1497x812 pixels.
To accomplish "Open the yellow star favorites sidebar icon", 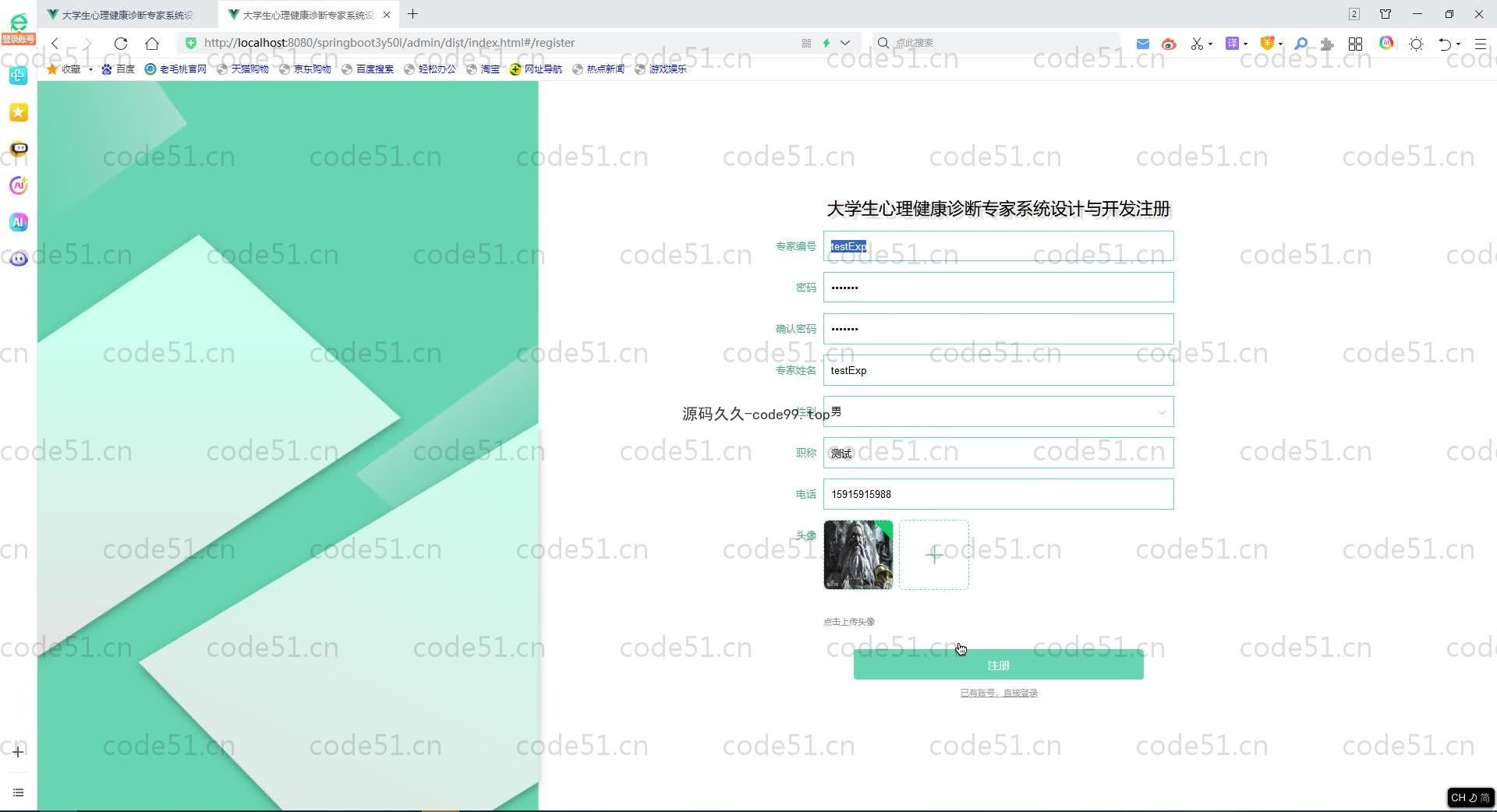I will [x=18, y=112].
